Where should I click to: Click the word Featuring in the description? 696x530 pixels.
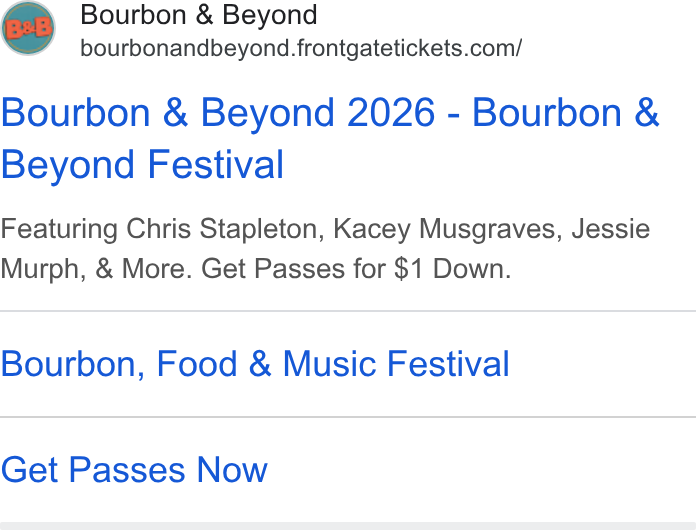pos(59,229)
